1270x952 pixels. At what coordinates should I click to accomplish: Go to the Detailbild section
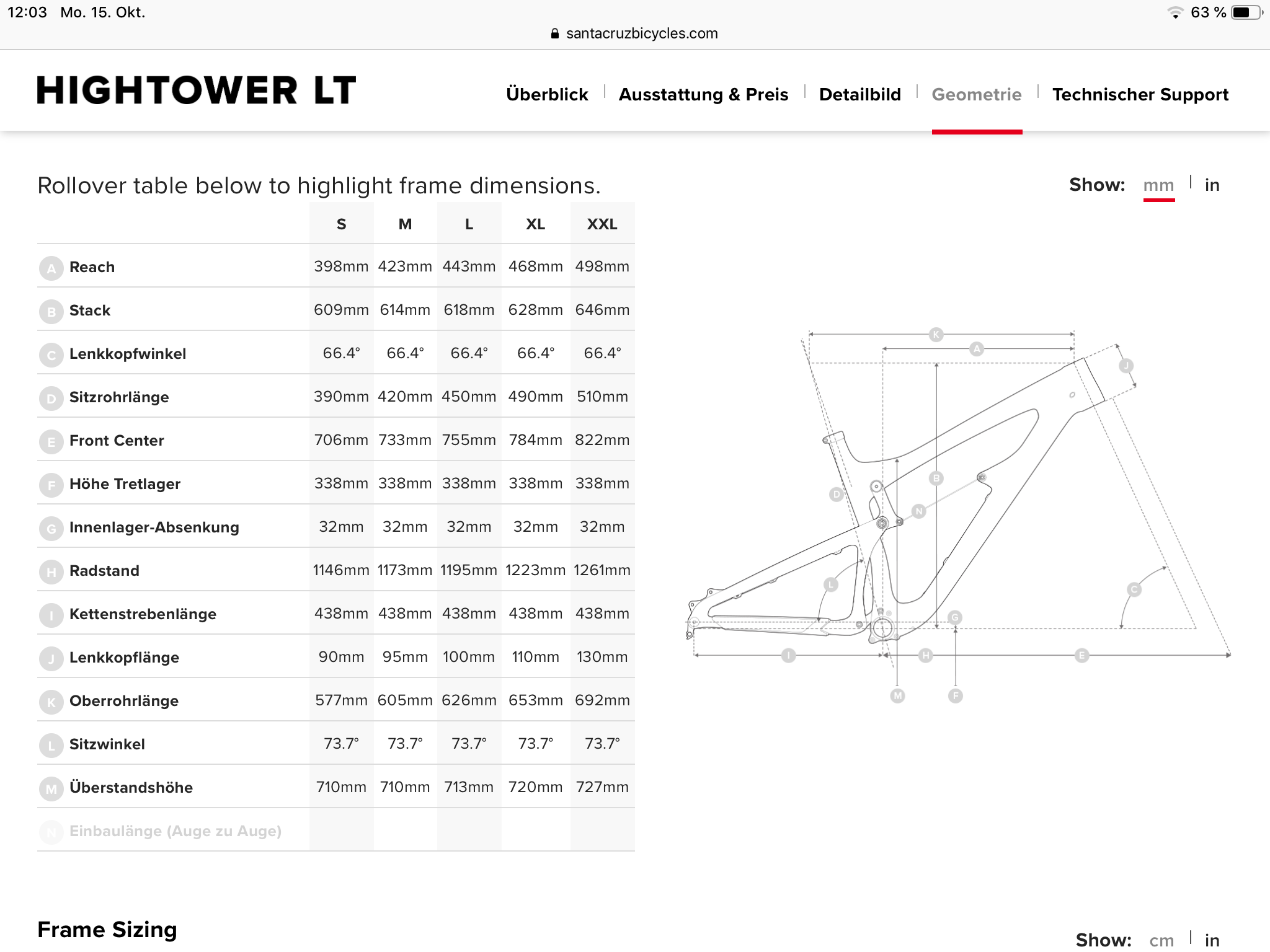(859, 94)
